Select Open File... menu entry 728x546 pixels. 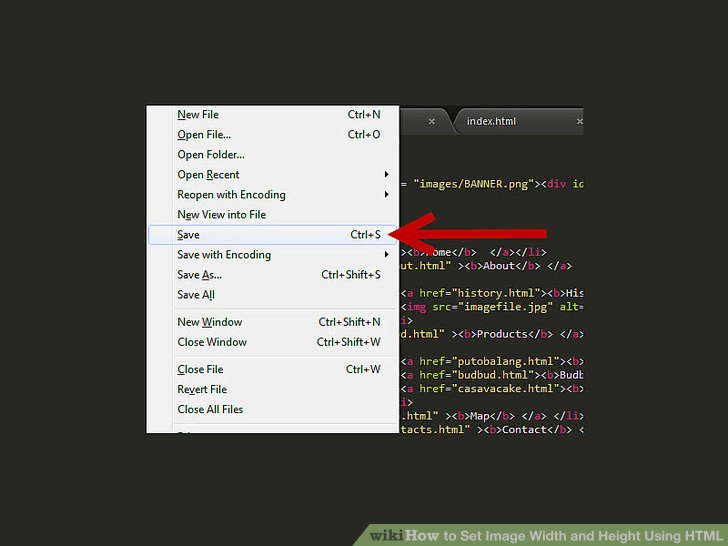pyautogui.click(x=273, y=135)
